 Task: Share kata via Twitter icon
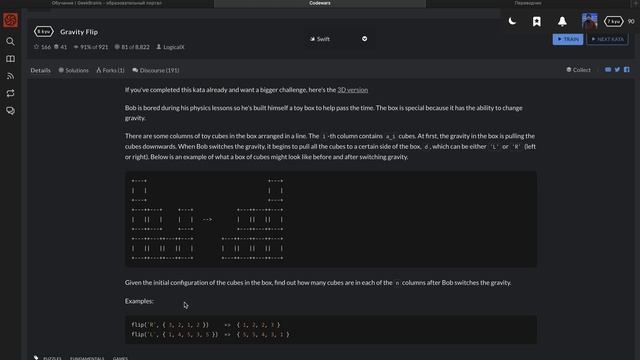pos(617,70)
